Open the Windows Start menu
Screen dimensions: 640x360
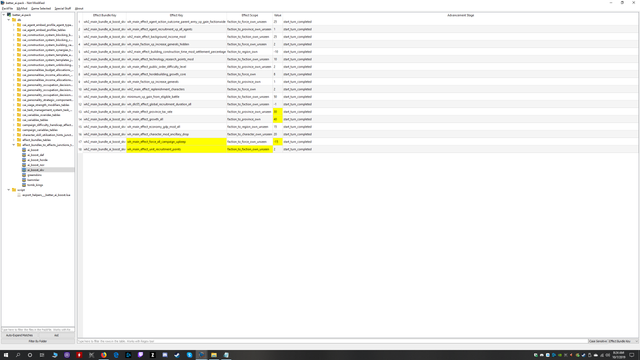[x=6, y=355]
